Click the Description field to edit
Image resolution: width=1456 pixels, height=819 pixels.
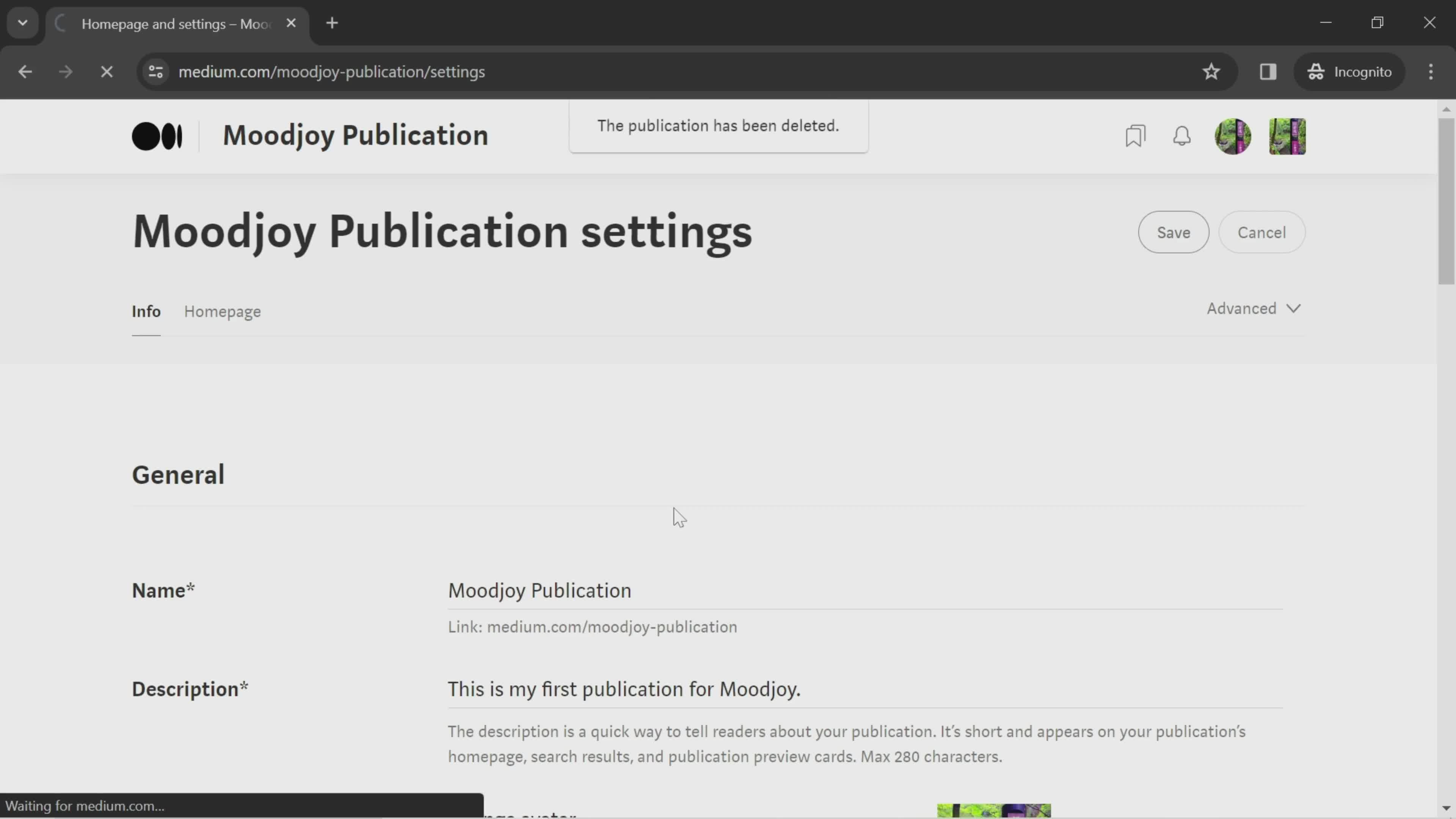[625, 688]
